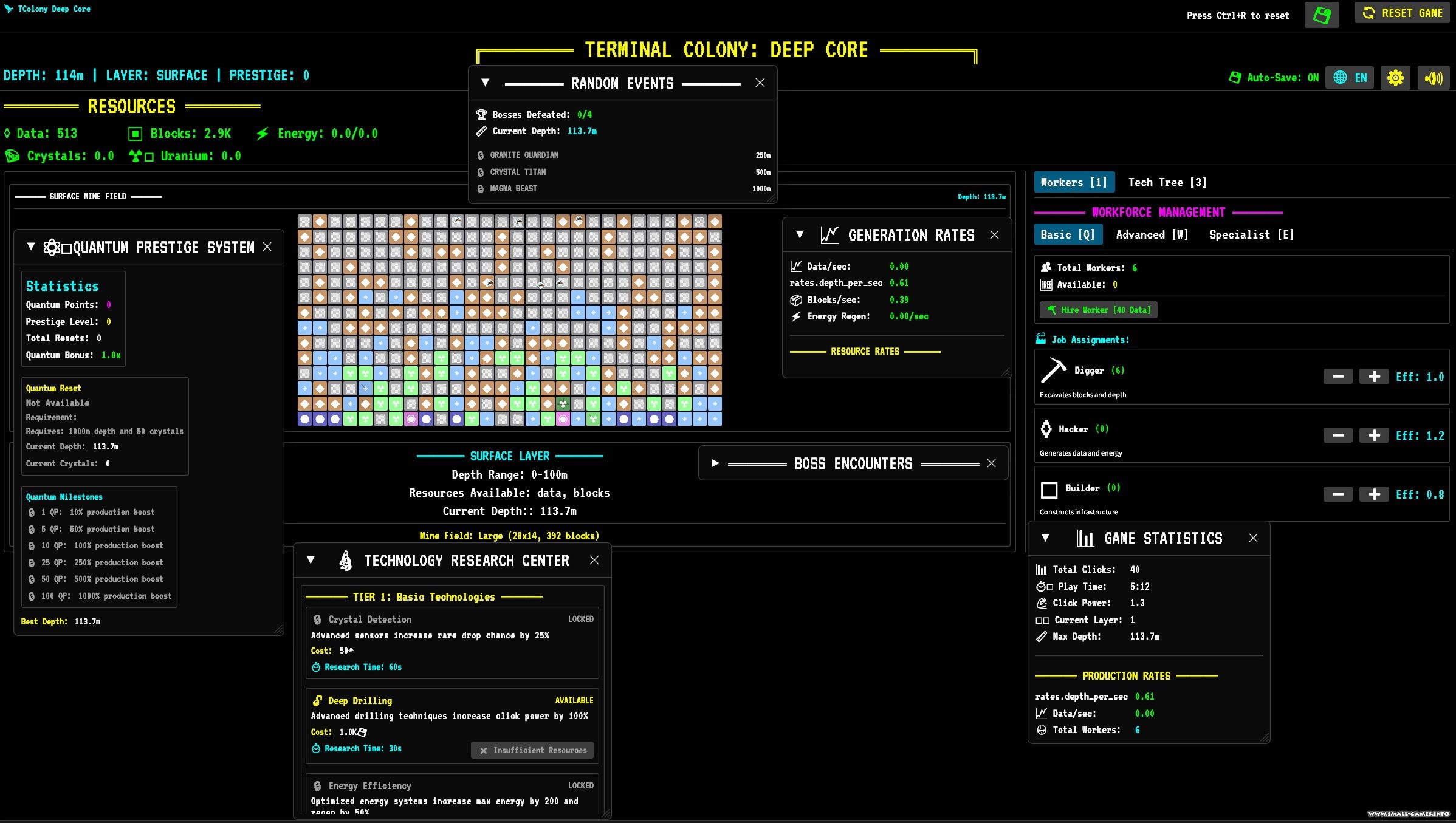This screenshot has width=1456, height=823.
Task: Click the RESET GAME button
Action: [x=1402, y=13]
